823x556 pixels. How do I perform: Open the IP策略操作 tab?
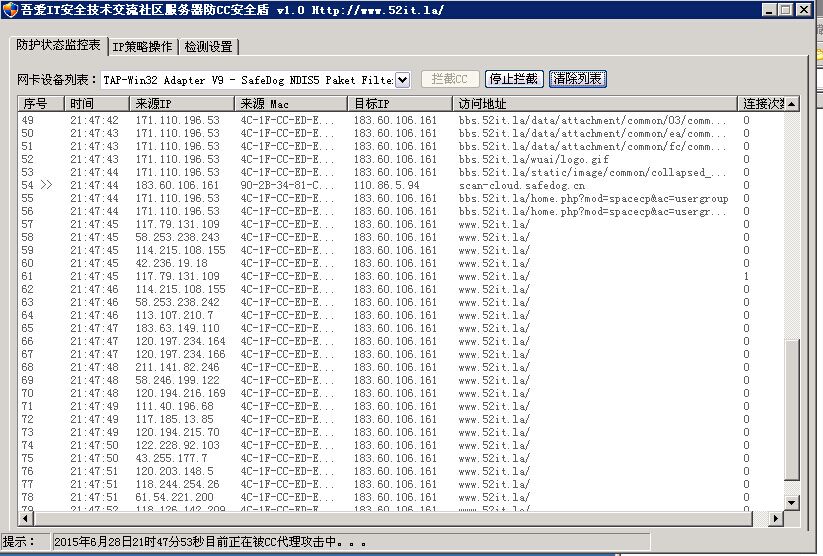(142, 47)
